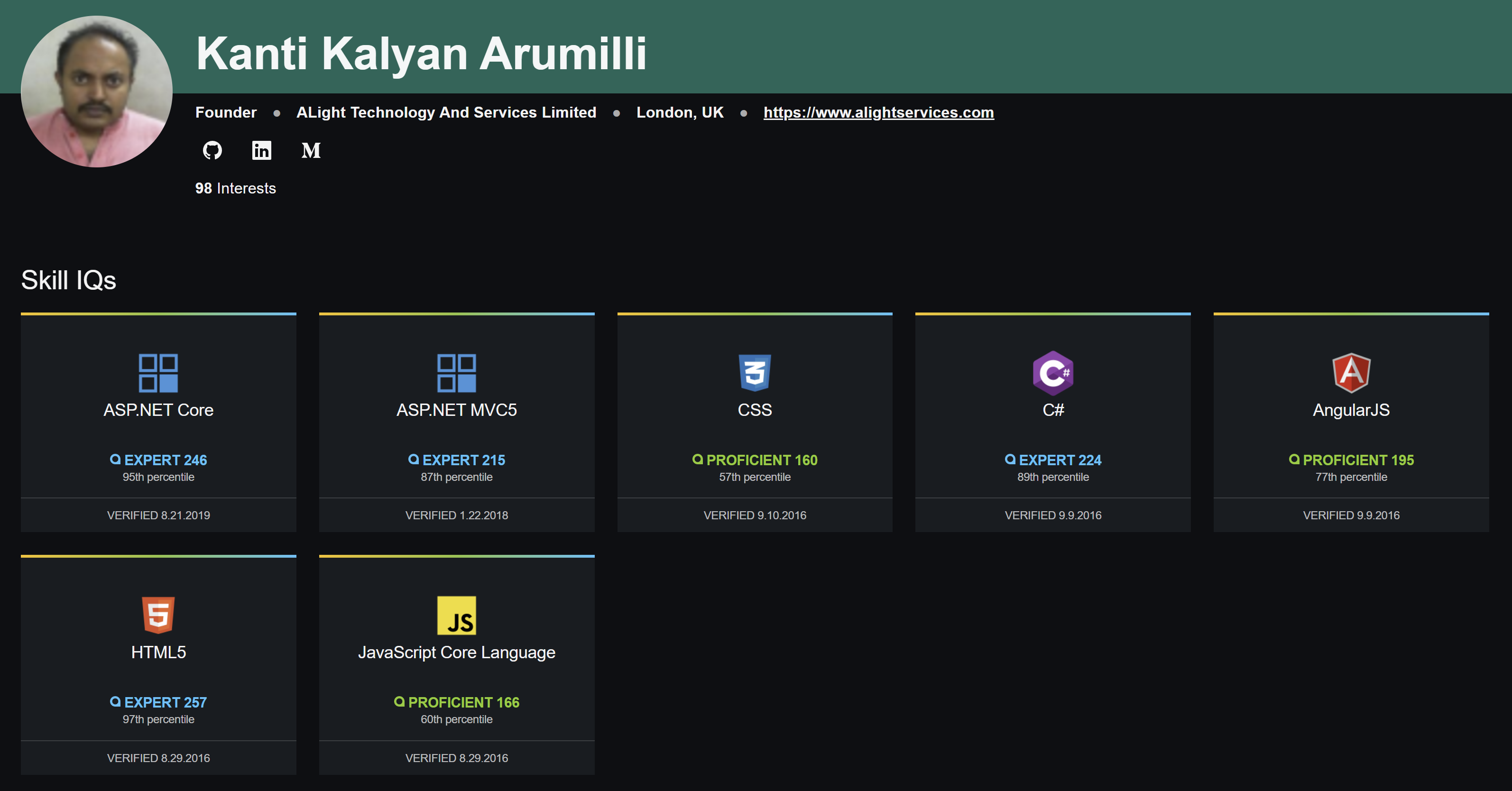The height and width of the screenshot is (791, 1512).
Task: Click the London, UK location text
Action: tap(680, 112)
